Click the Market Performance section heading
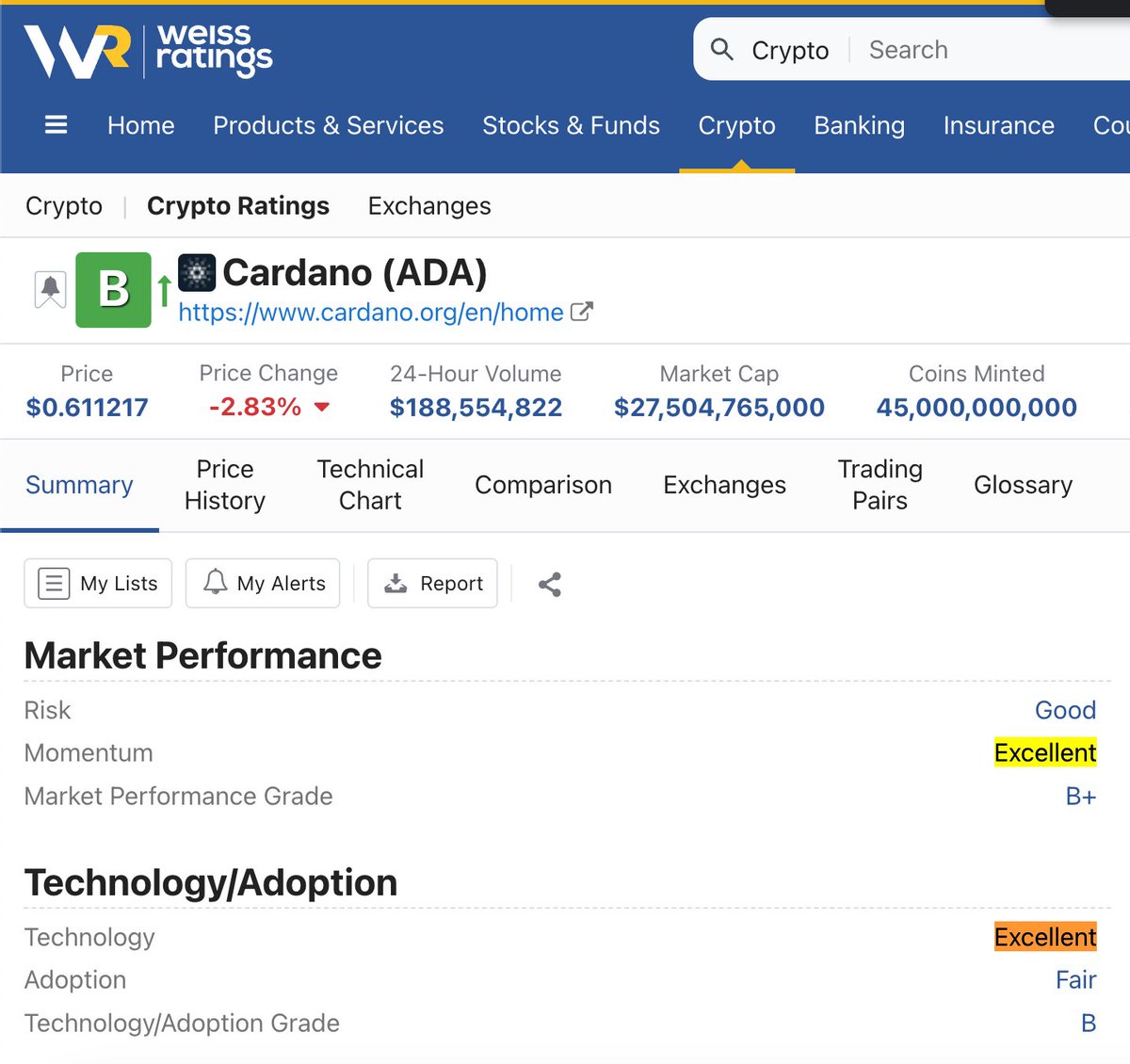Viewport: 1130px width, 1064px height. [203, 656]
